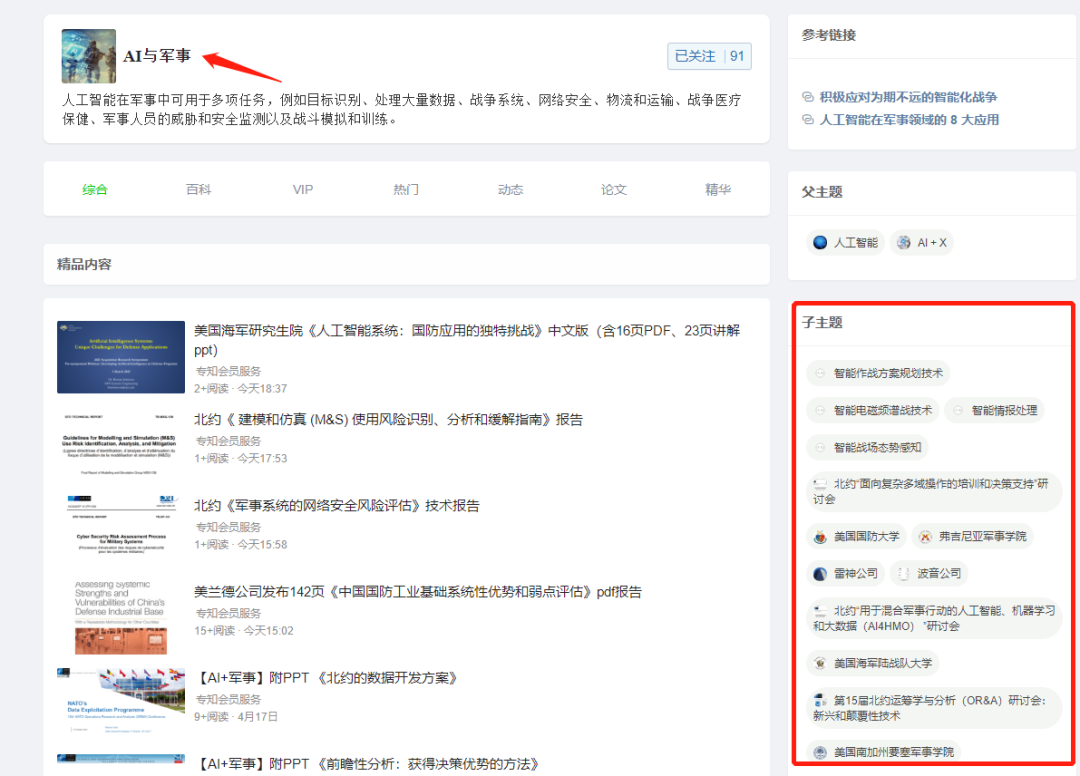This screenshot has height=776, width=1080.
Task: Open link 积极应对为期不远的智能化战争
Action: (908, 97)
